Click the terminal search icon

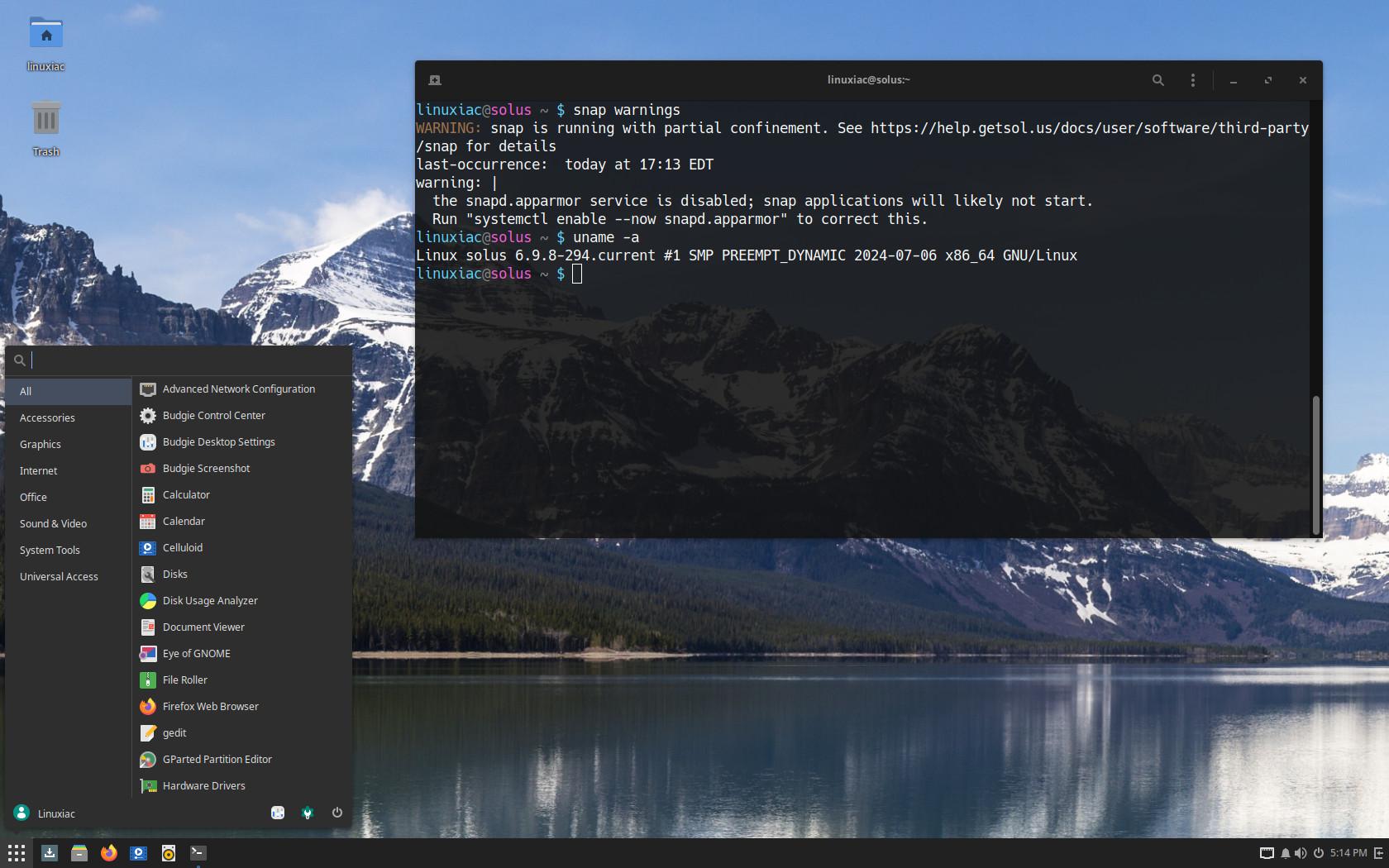pyautogui.click(x=1158, y=80)
